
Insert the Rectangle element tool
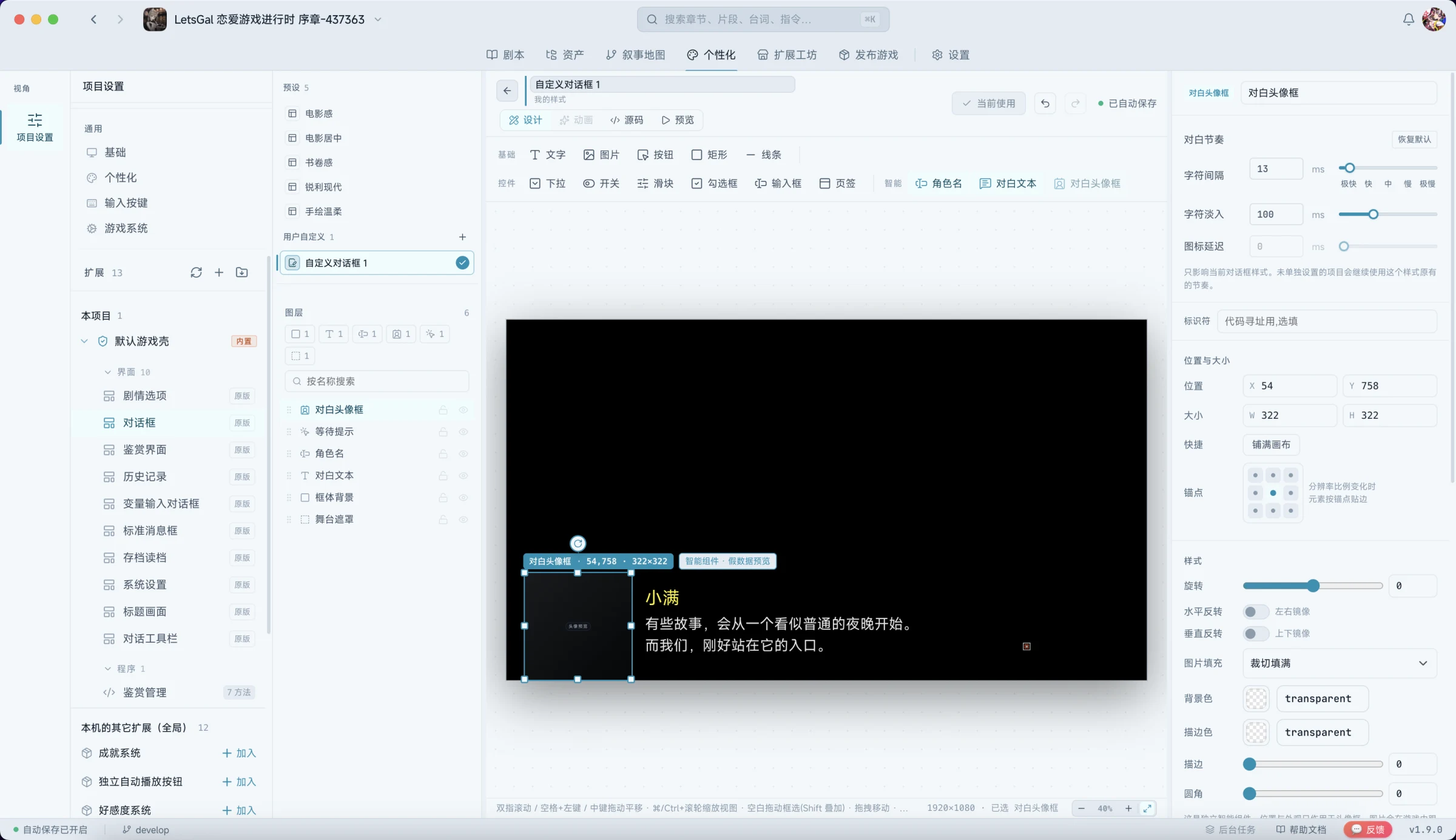click(709, 155)
